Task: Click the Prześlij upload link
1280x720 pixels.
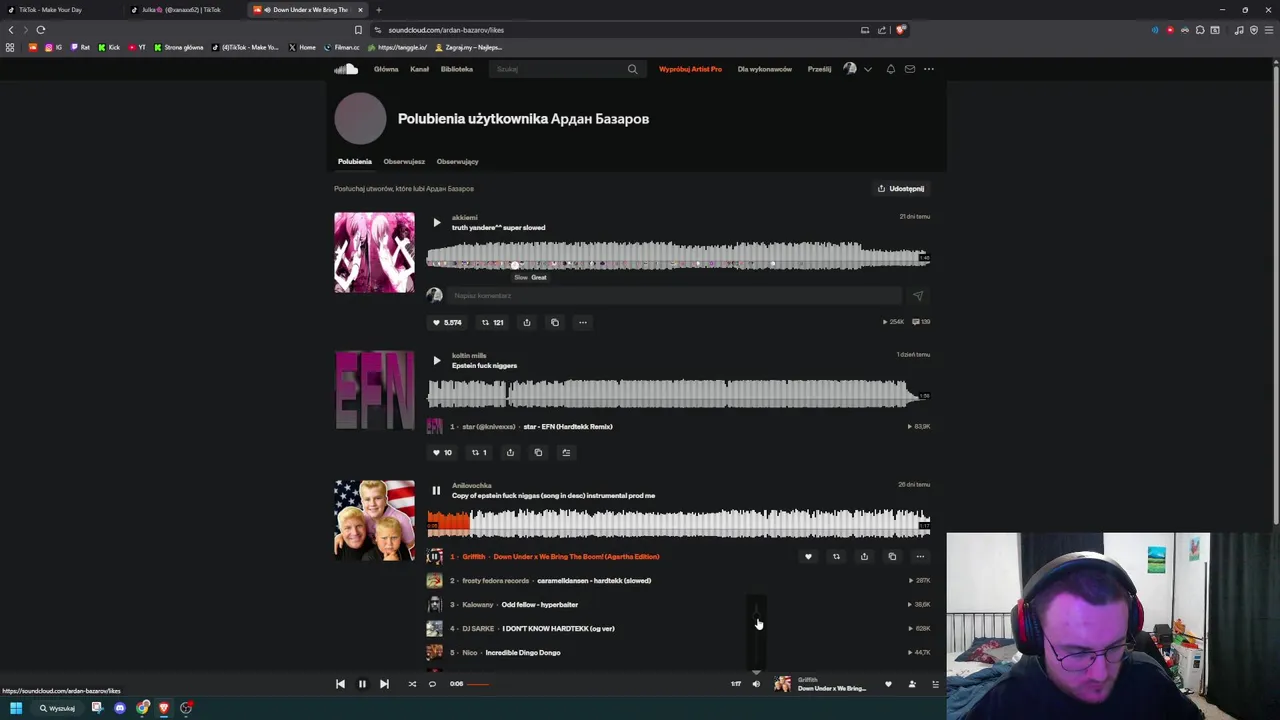Action: [x=819, y=69]
